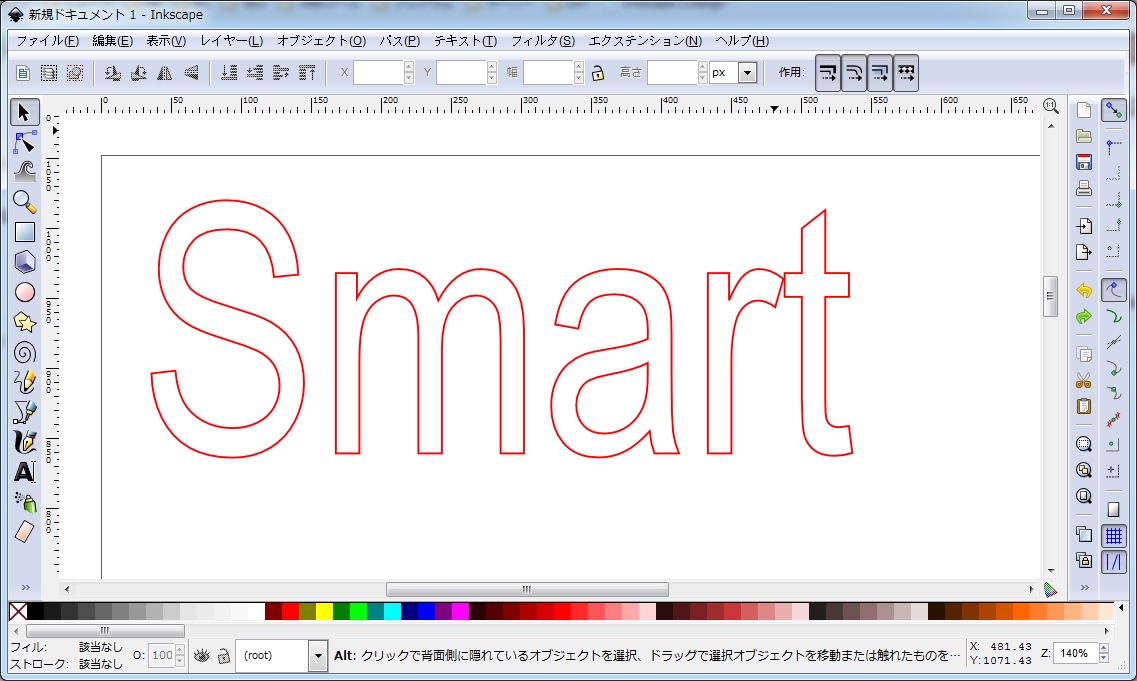Screen dimensions: 1137x681
Task: Open the Open-file folder icon
Action: pyautogui.click(x=1084, y=136)
